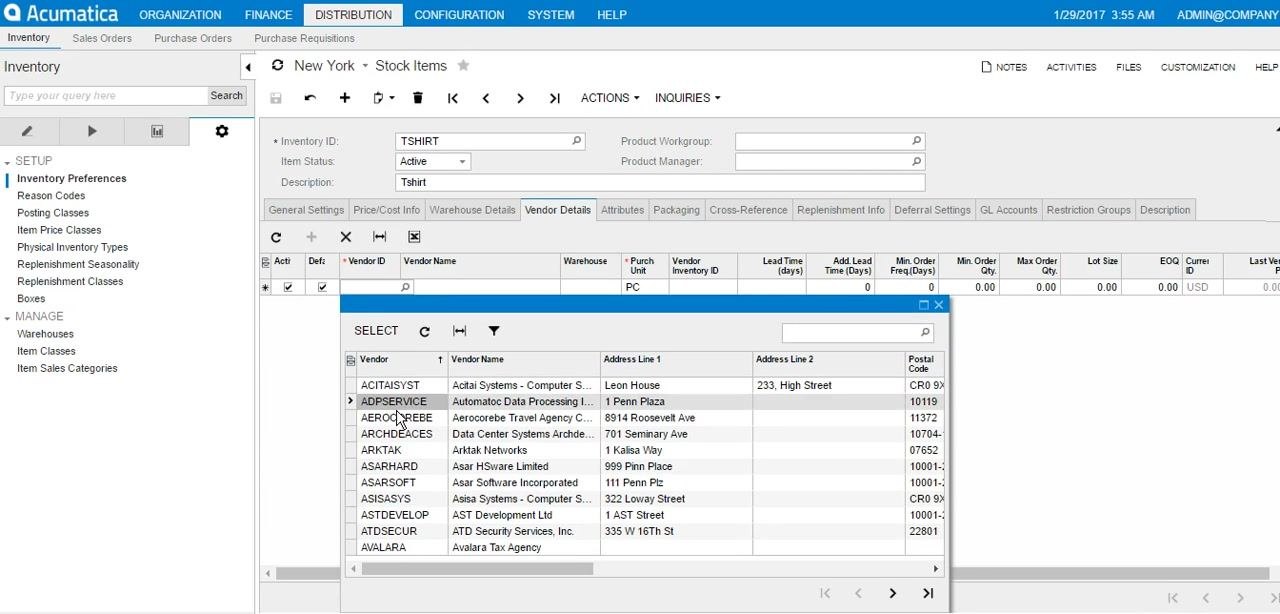Click the Save disk icon in toolbar
This screenshot has width=1280, height=614.
(276, 98)
